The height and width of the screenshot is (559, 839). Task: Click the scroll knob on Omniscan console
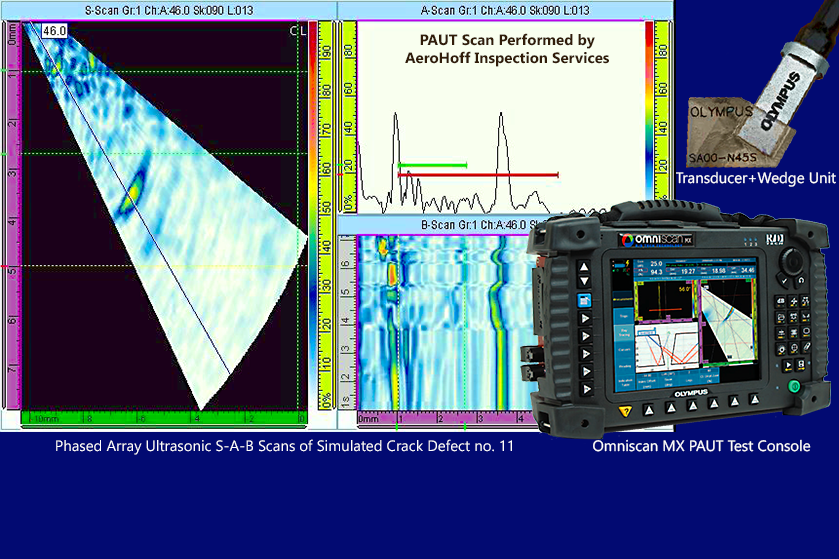click(792, 262)
